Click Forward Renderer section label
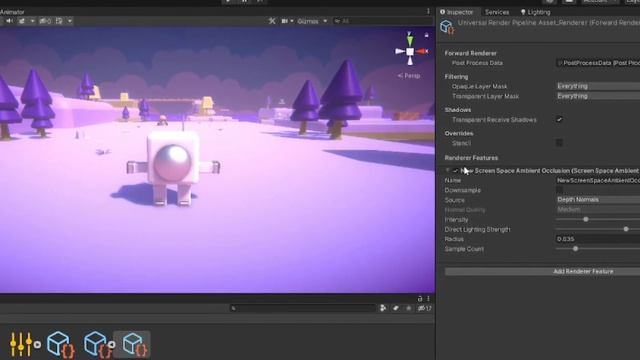Image resolution: width=640 pixels, height=360 pixels. click(x=470, y=53)
